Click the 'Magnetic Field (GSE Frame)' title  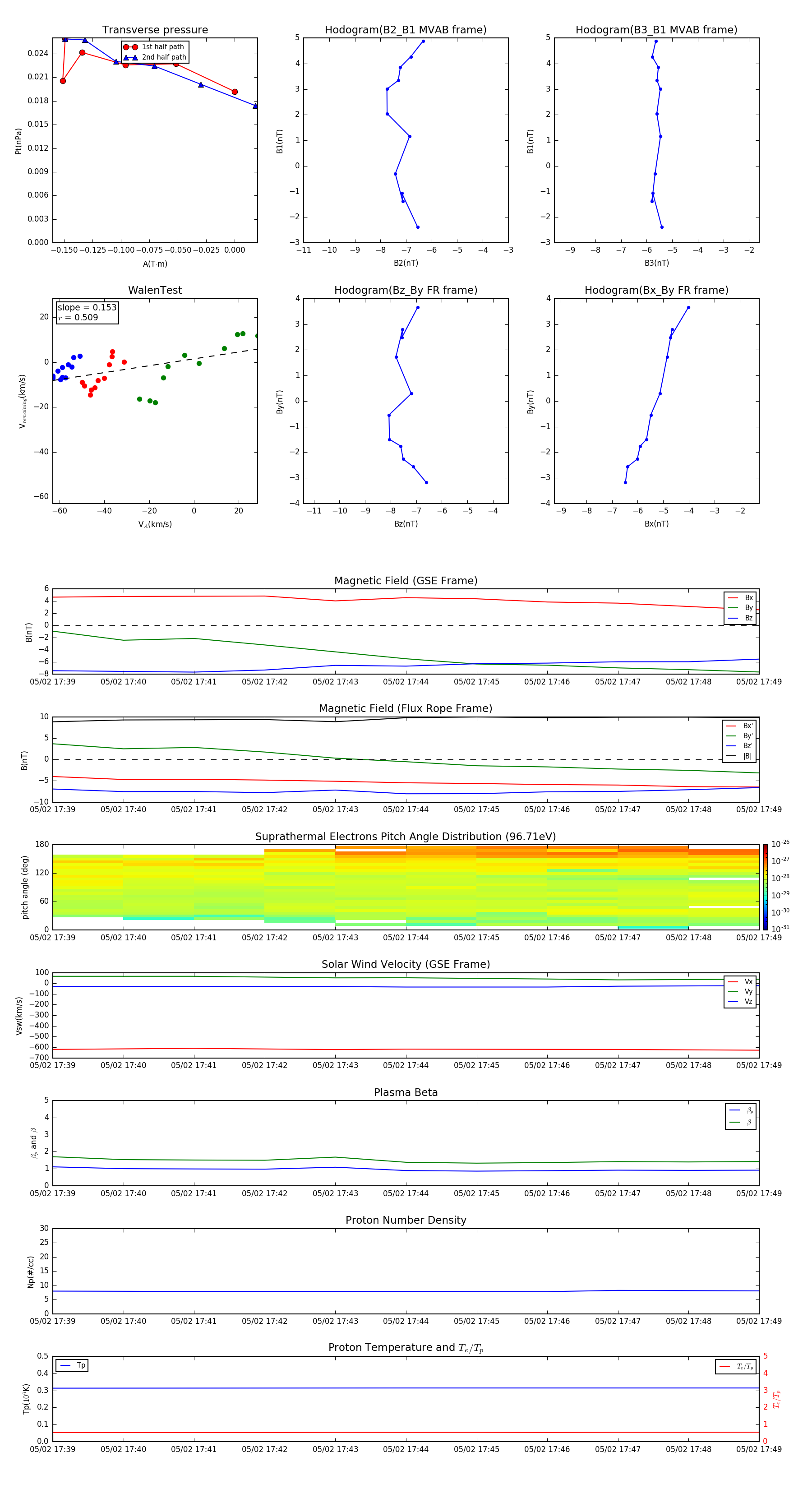click(406, 581)
